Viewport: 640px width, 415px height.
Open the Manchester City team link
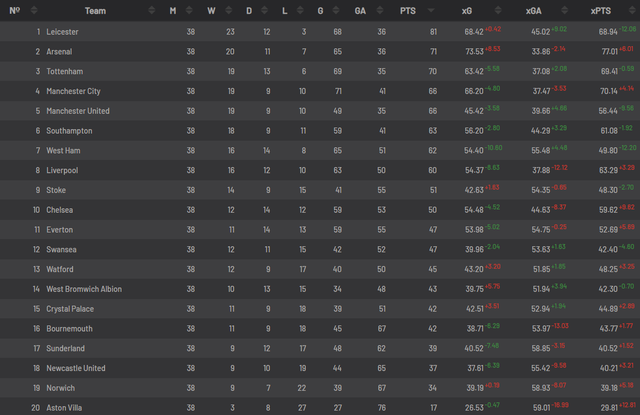point(76,91)
